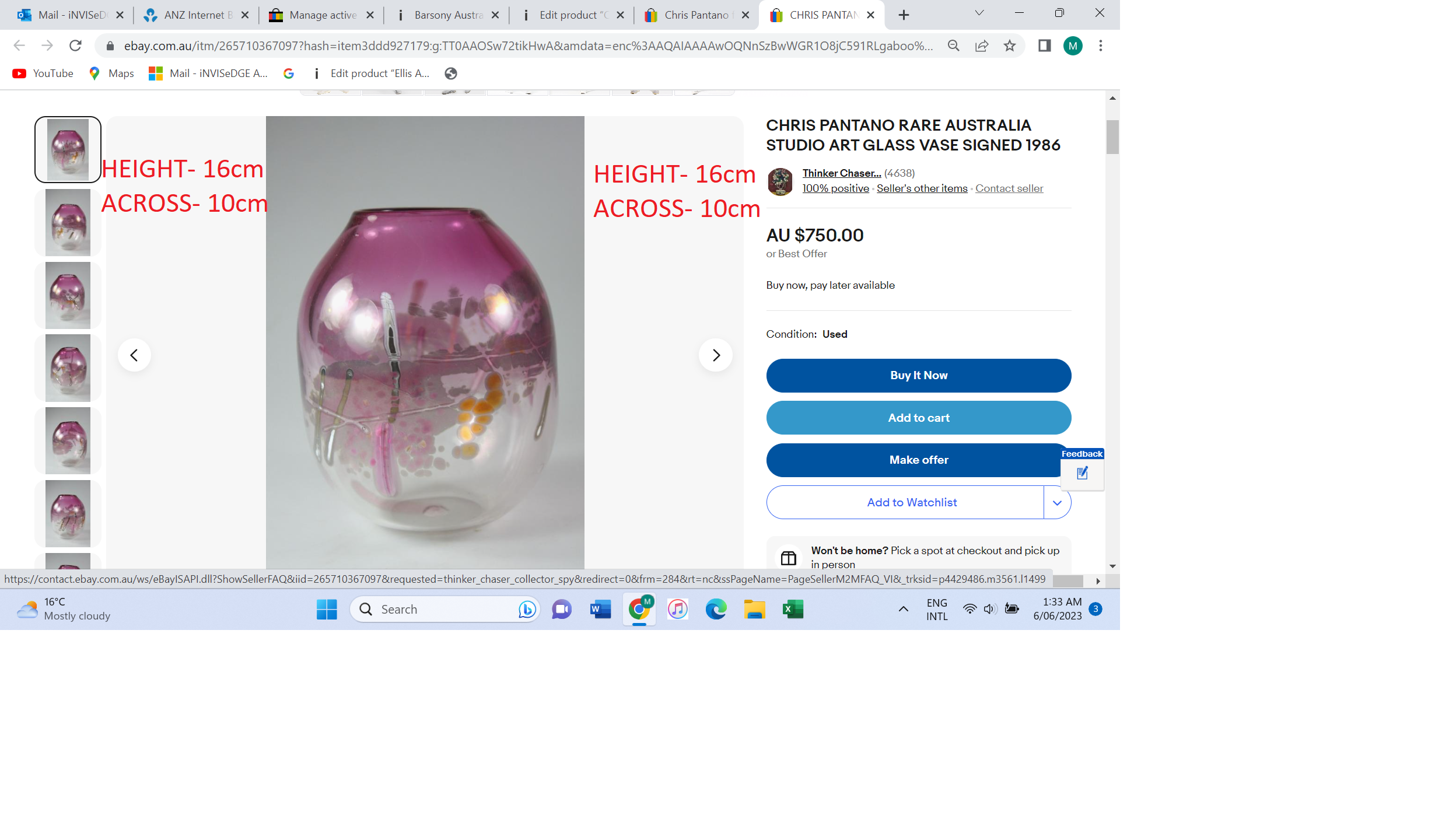
Task: Click the Buy It Now button
Action: click(919, 376)
